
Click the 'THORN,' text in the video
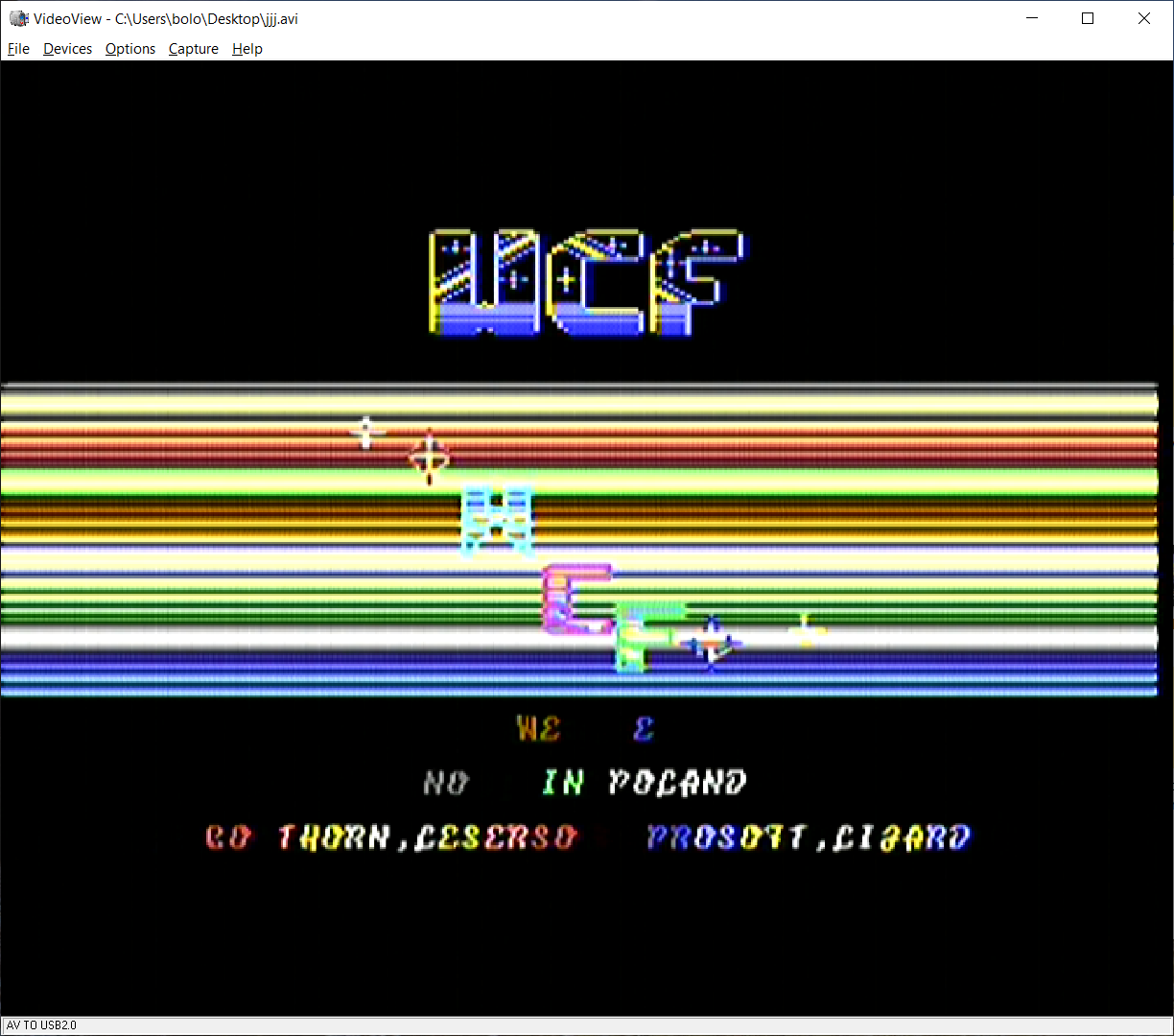point(346,837)
